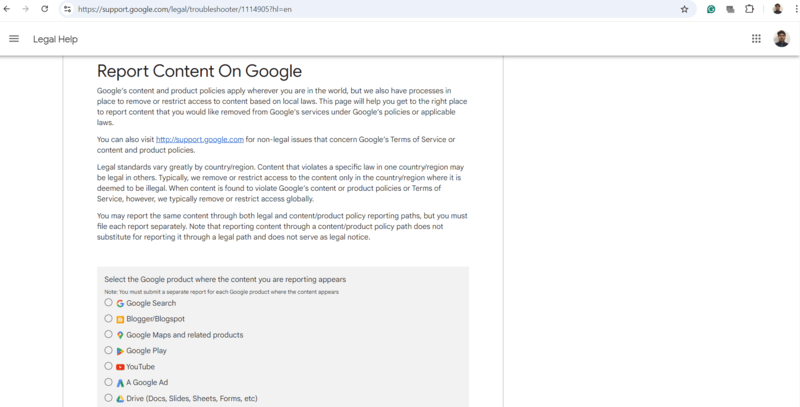Viewport: 800px width, 407px height.
Task: Open the hamburger main menu
Action: (14, 39)
